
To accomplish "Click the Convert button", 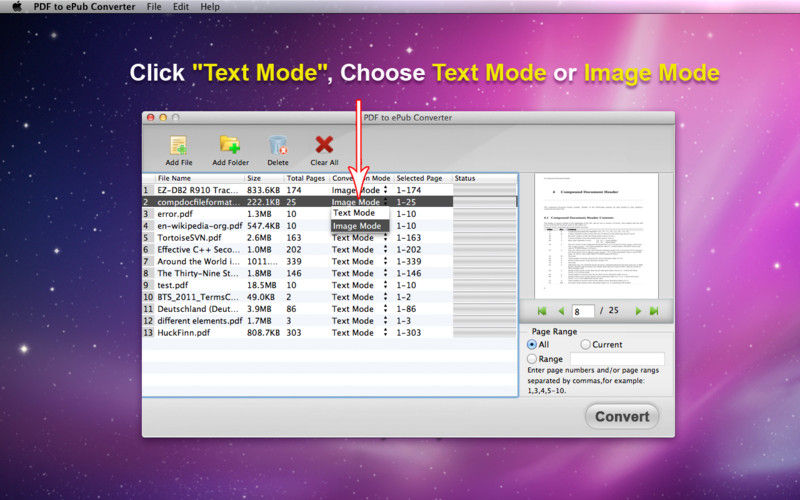I will tap(622, 416).
